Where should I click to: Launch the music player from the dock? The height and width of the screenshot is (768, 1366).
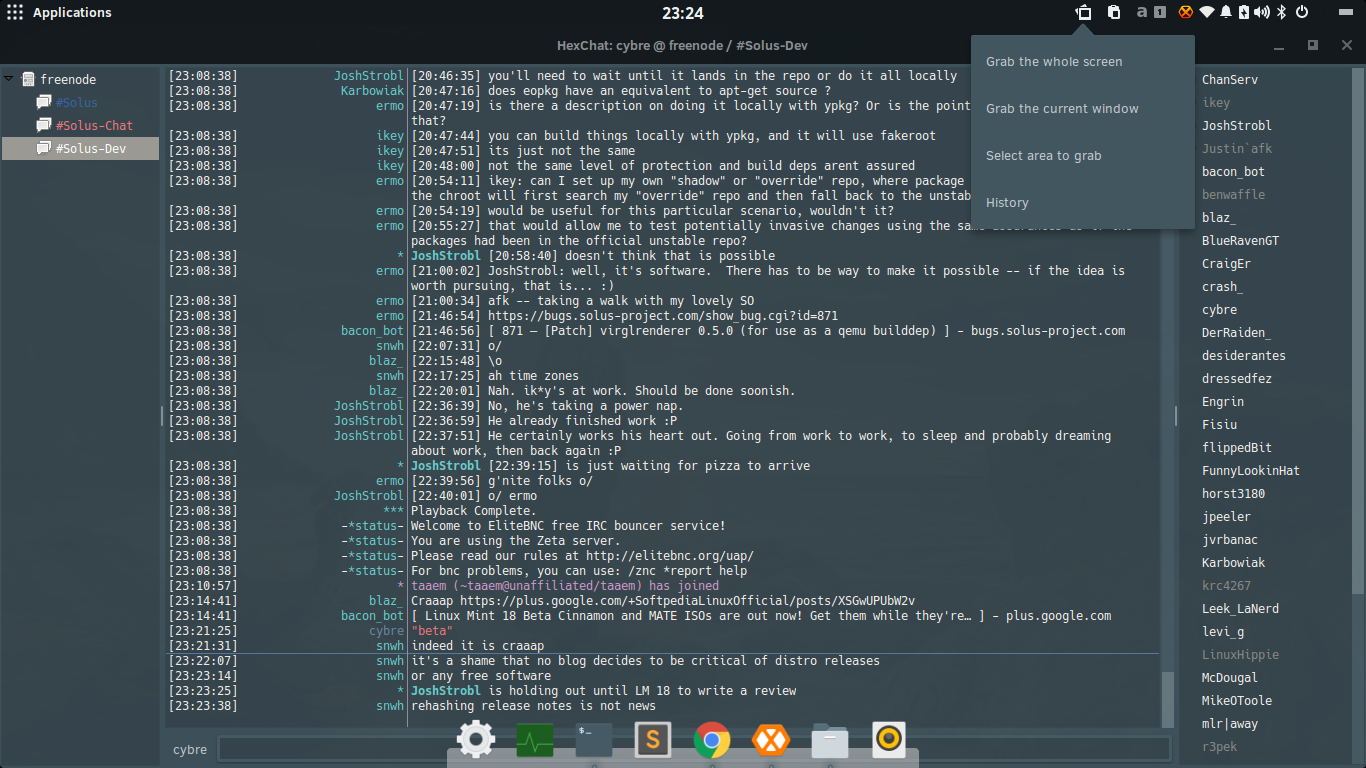point(889,740)
